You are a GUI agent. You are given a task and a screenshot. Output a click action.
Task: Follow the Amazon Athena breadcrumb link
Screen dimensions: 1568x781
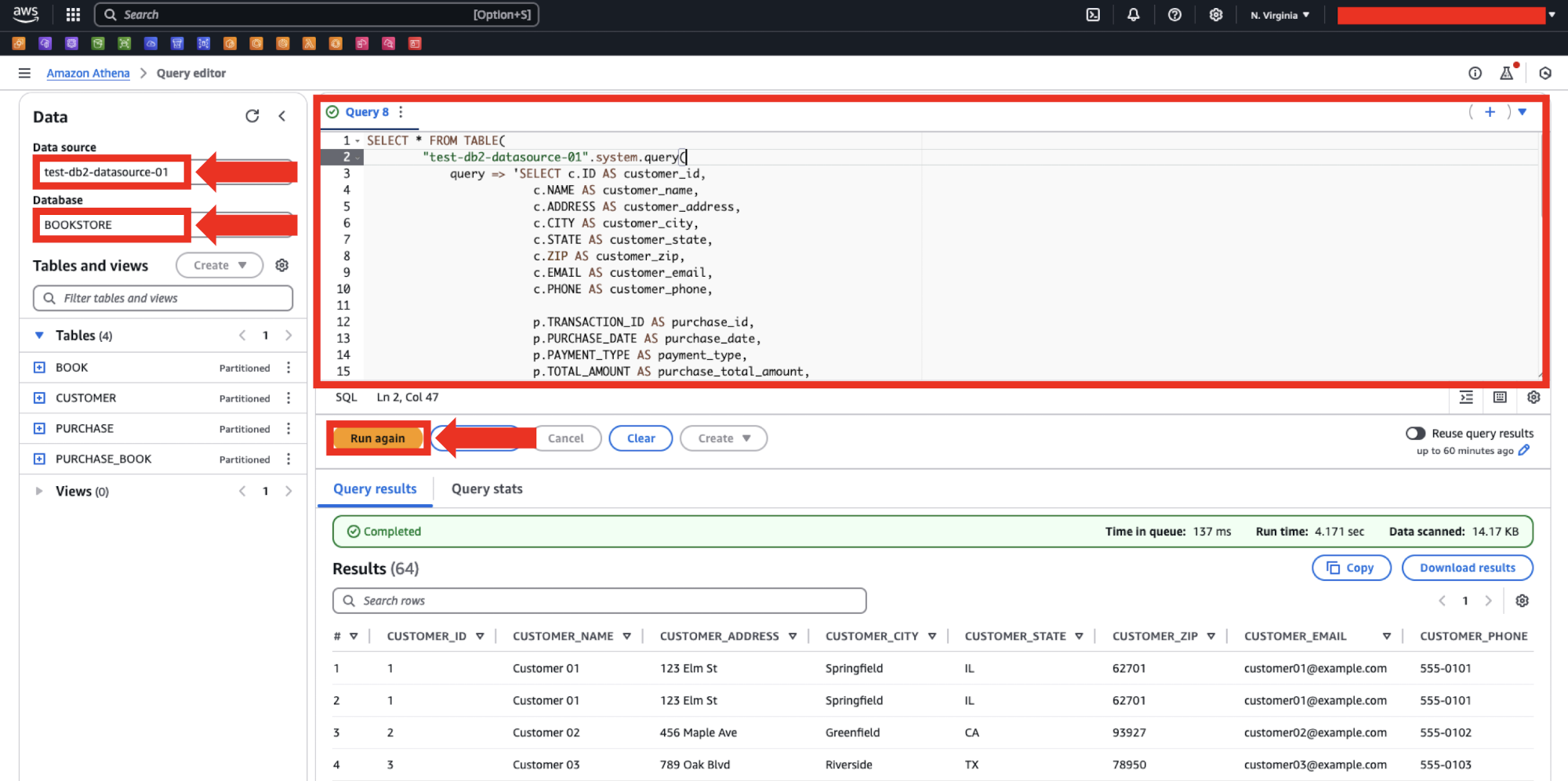[88, 72]
